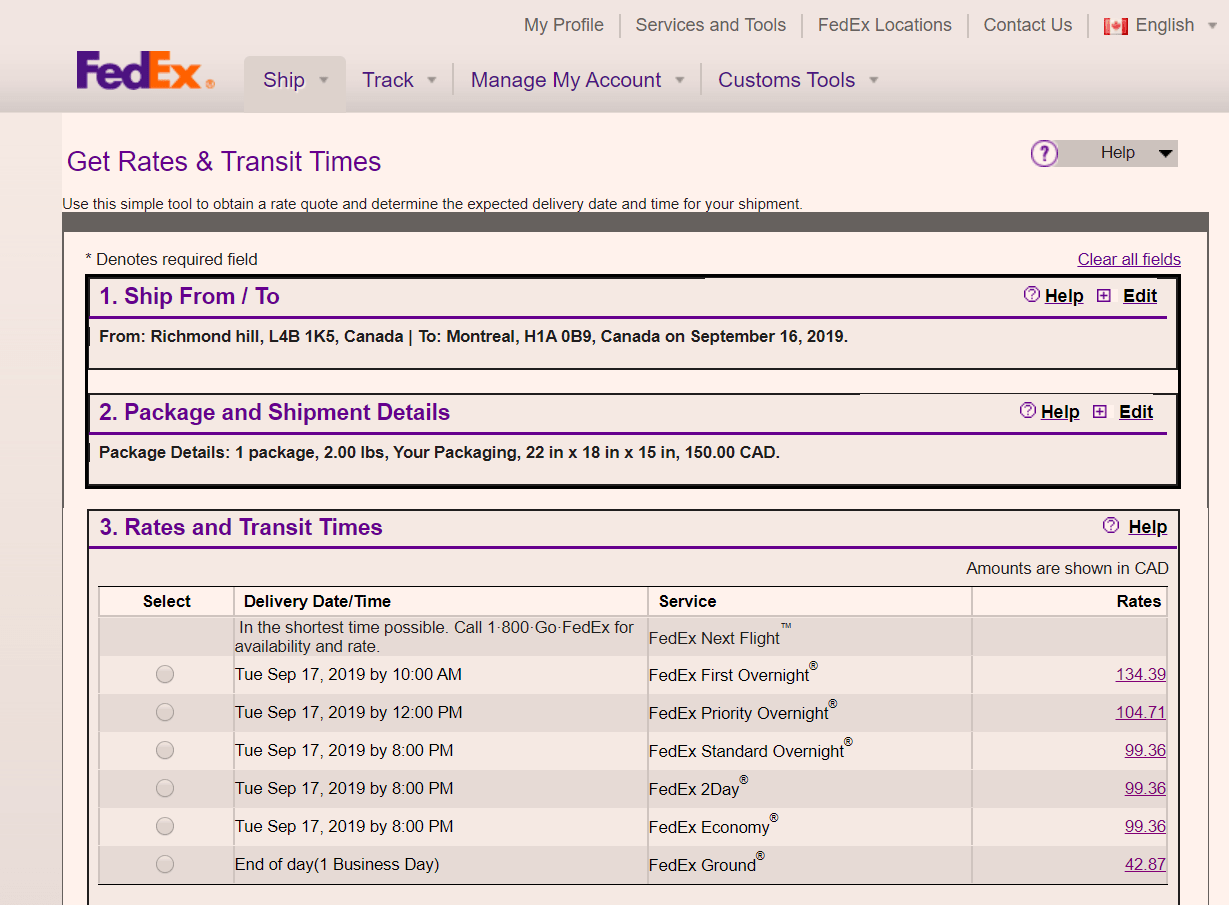This screenshot has height=905, width=1229.
Task: Select FedEx 2Day radio button
Action: [165, 788]
